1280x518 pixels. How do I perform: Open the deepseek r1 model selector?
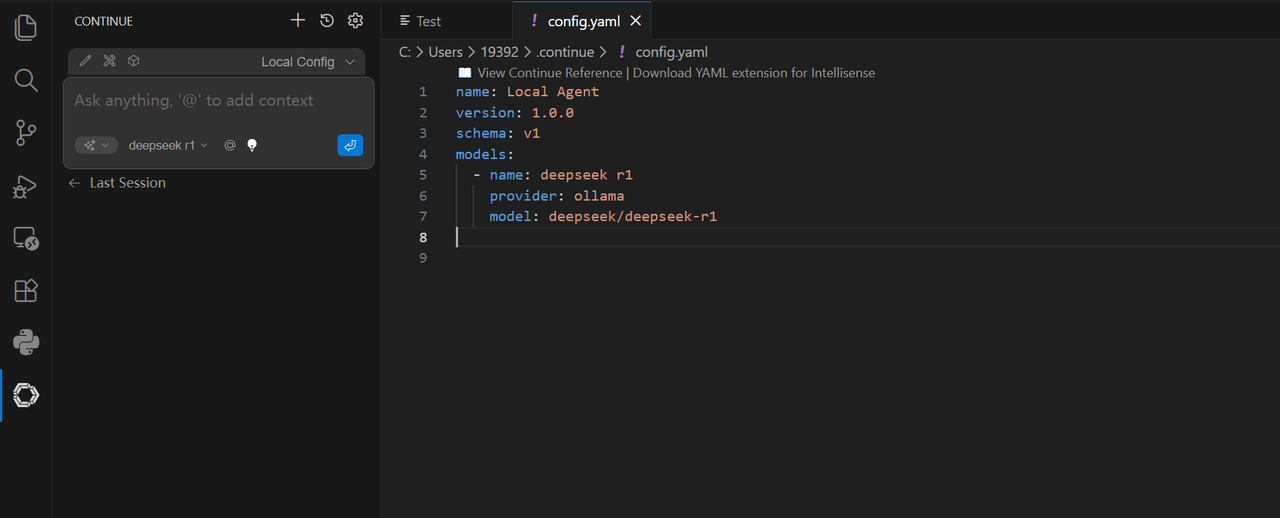click(x=168, y=145)
